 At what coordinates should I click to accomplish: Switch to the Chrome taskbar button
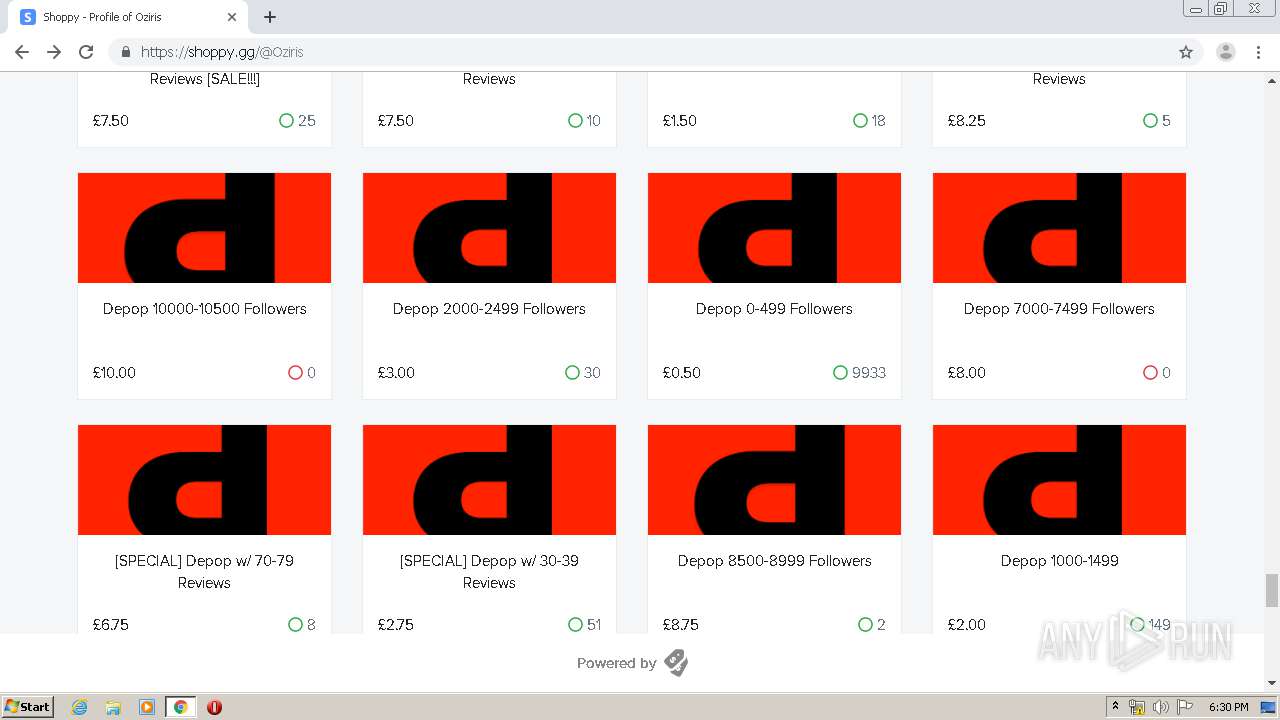tap(180, 707)
